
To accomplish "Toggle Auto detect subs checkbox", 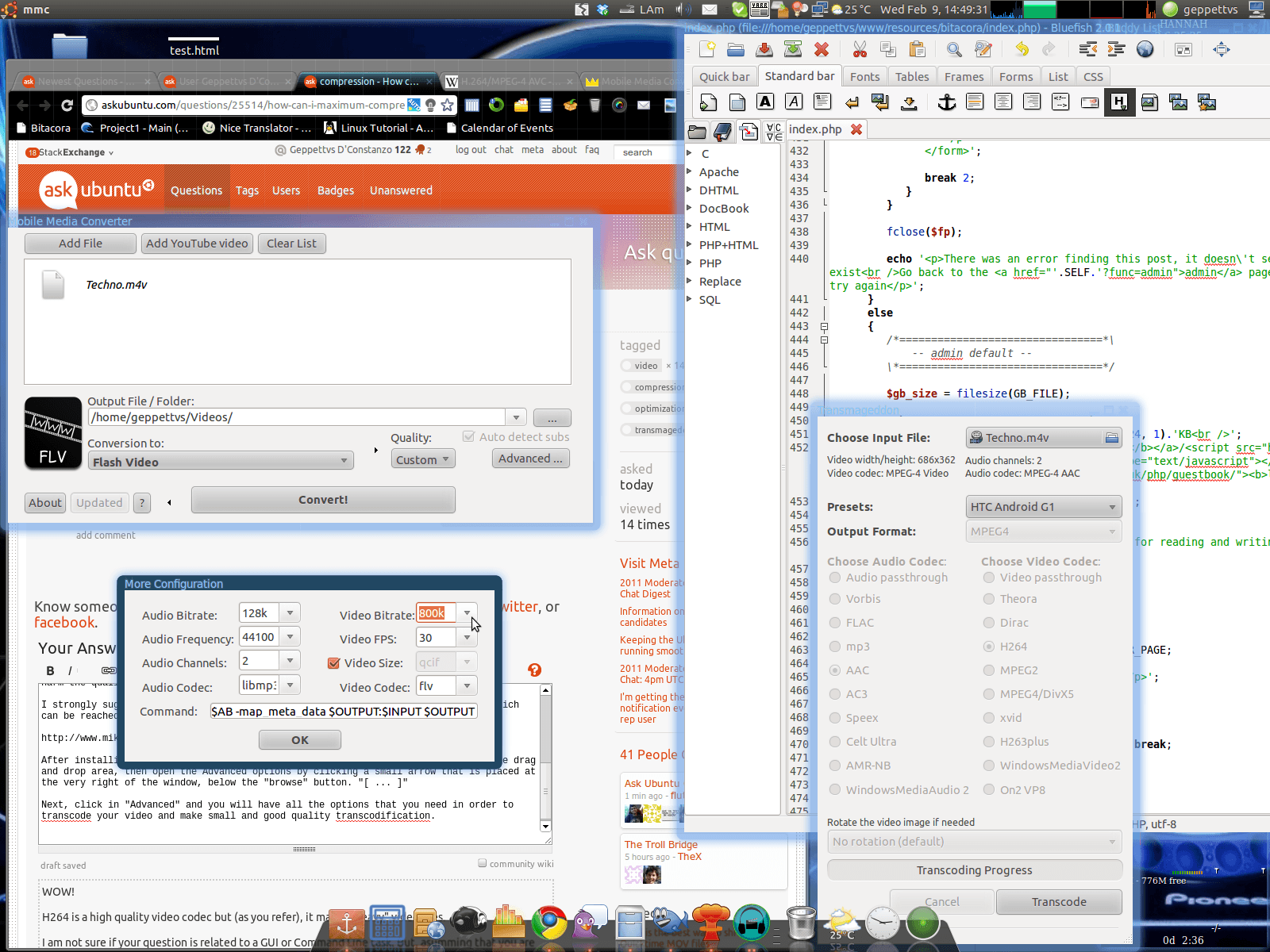I will tap(468, 436).
